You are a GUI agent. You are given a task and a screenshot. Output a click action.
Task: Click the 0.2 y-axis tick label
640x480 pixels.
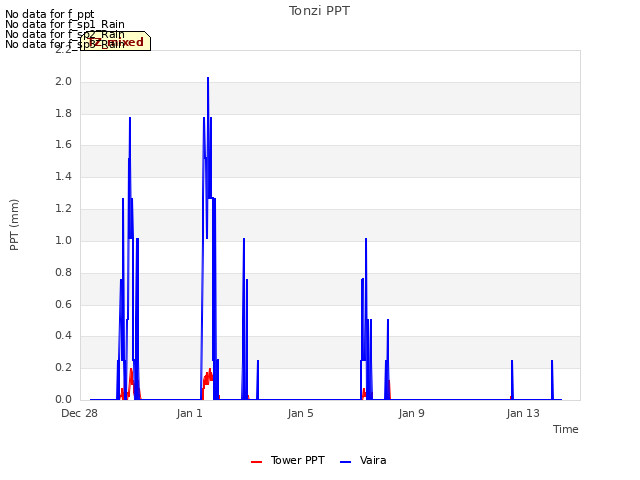coord(63,367)
